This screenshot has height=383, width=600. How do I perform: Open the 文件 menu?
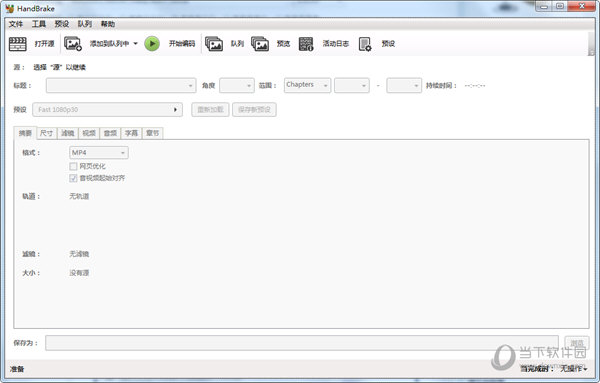[x=16, y=24]
